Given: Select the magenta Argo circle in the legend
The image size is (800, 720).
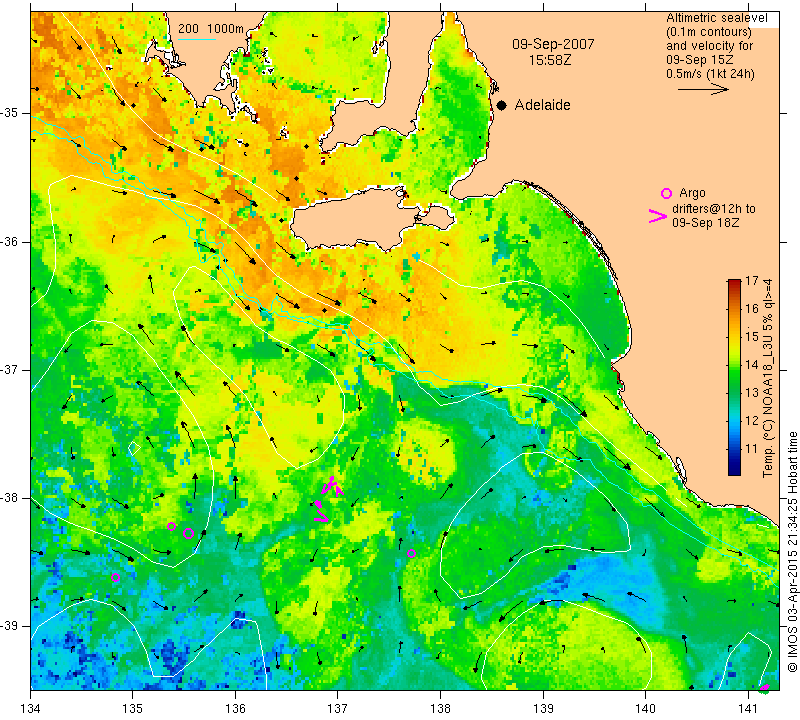Looking at the screenshot, I should [666, 193].
